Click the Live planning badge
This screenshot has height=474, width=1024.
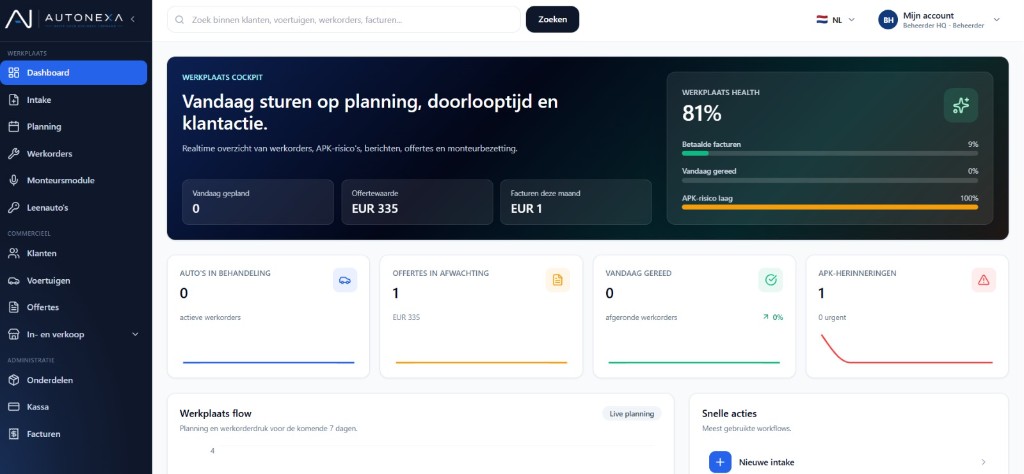pyautogui.click(x=632, y=413)
